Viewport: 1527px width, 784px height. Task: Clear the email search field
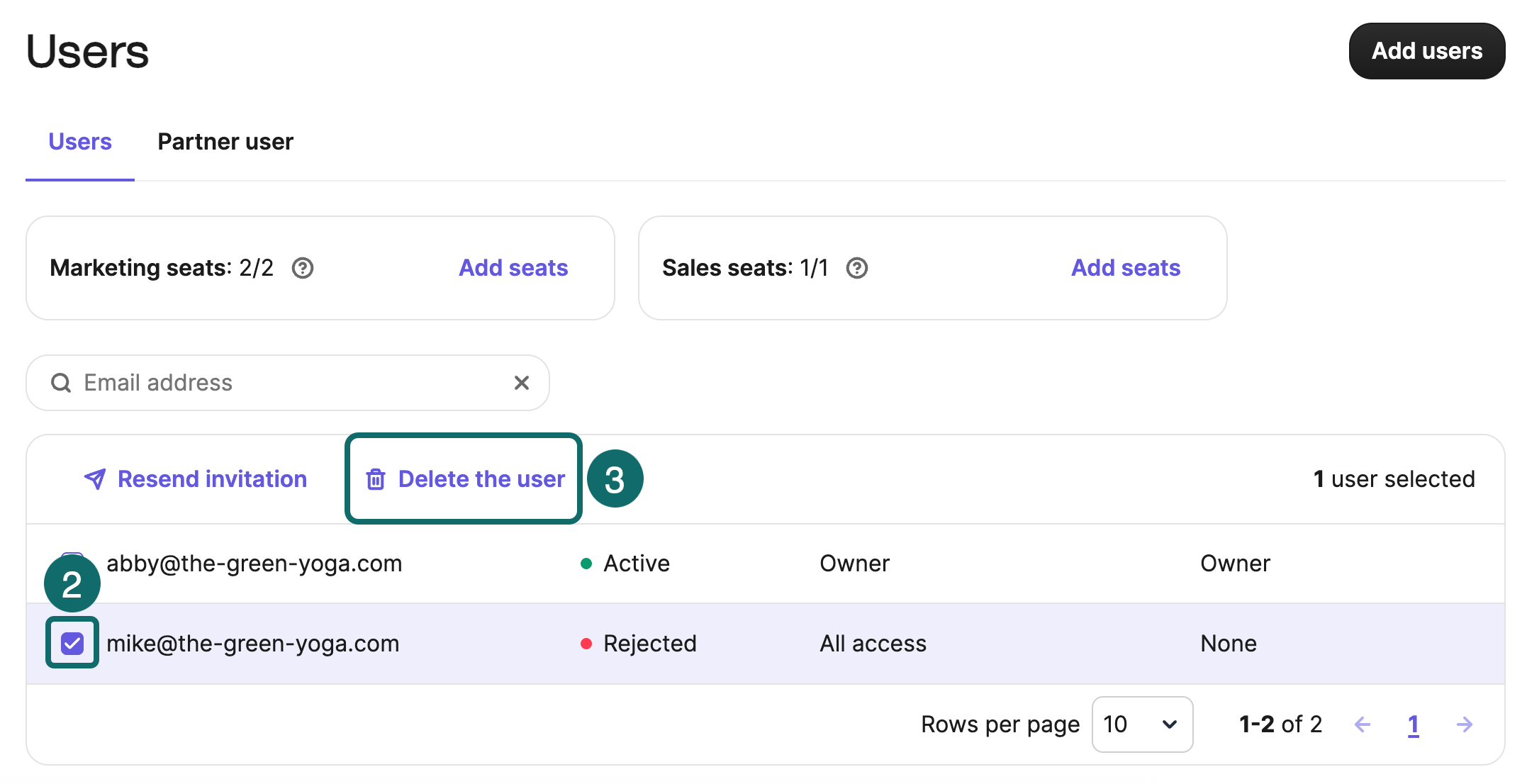pyautogui.click(x=521, y=383)
